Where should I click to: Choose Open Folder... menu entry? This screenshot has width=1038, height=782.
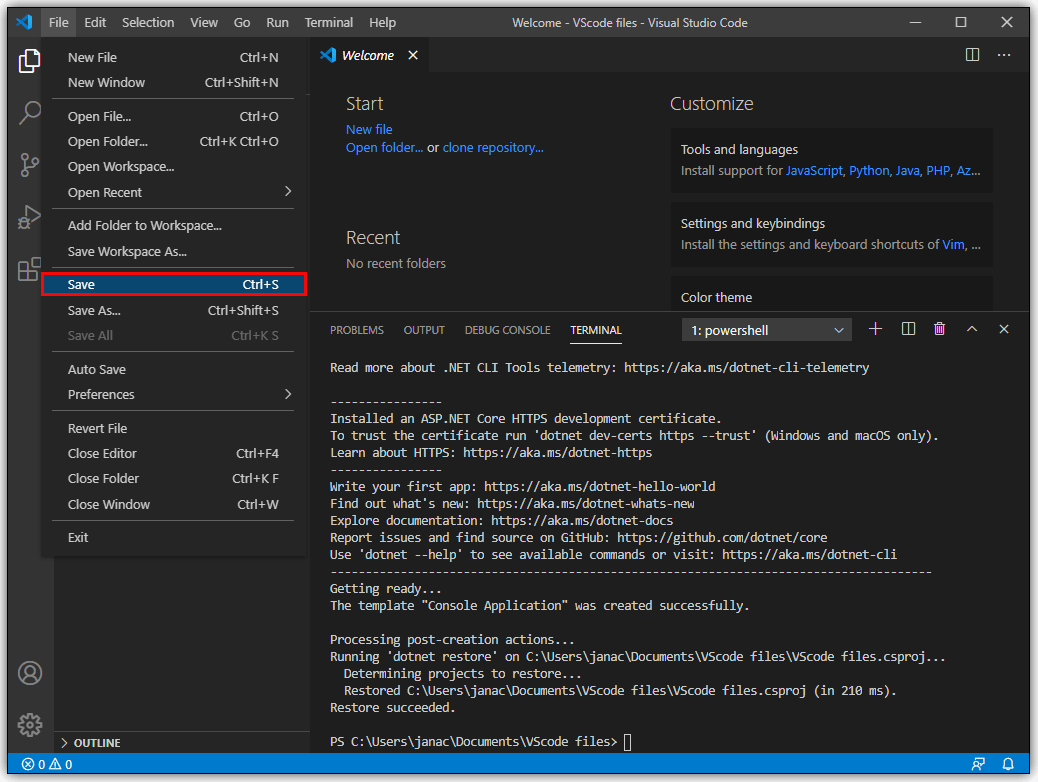pos(173,142)
